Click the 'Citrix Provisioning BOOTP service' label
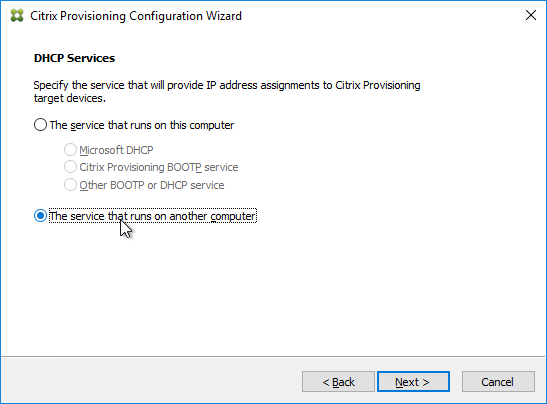Viewport: 547px width, 404px height. [159, 167]
